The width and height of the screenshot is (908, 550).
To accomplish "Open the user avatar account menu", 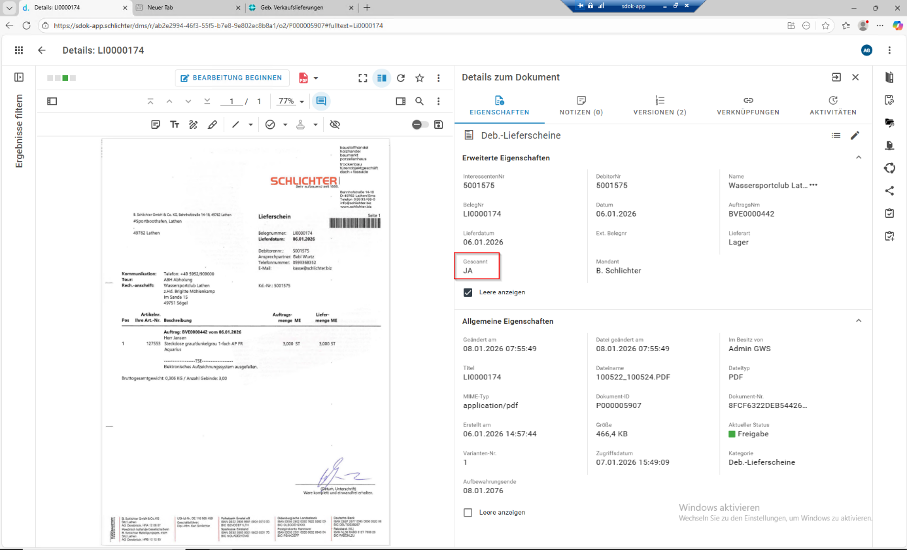I will pos(866,50).
